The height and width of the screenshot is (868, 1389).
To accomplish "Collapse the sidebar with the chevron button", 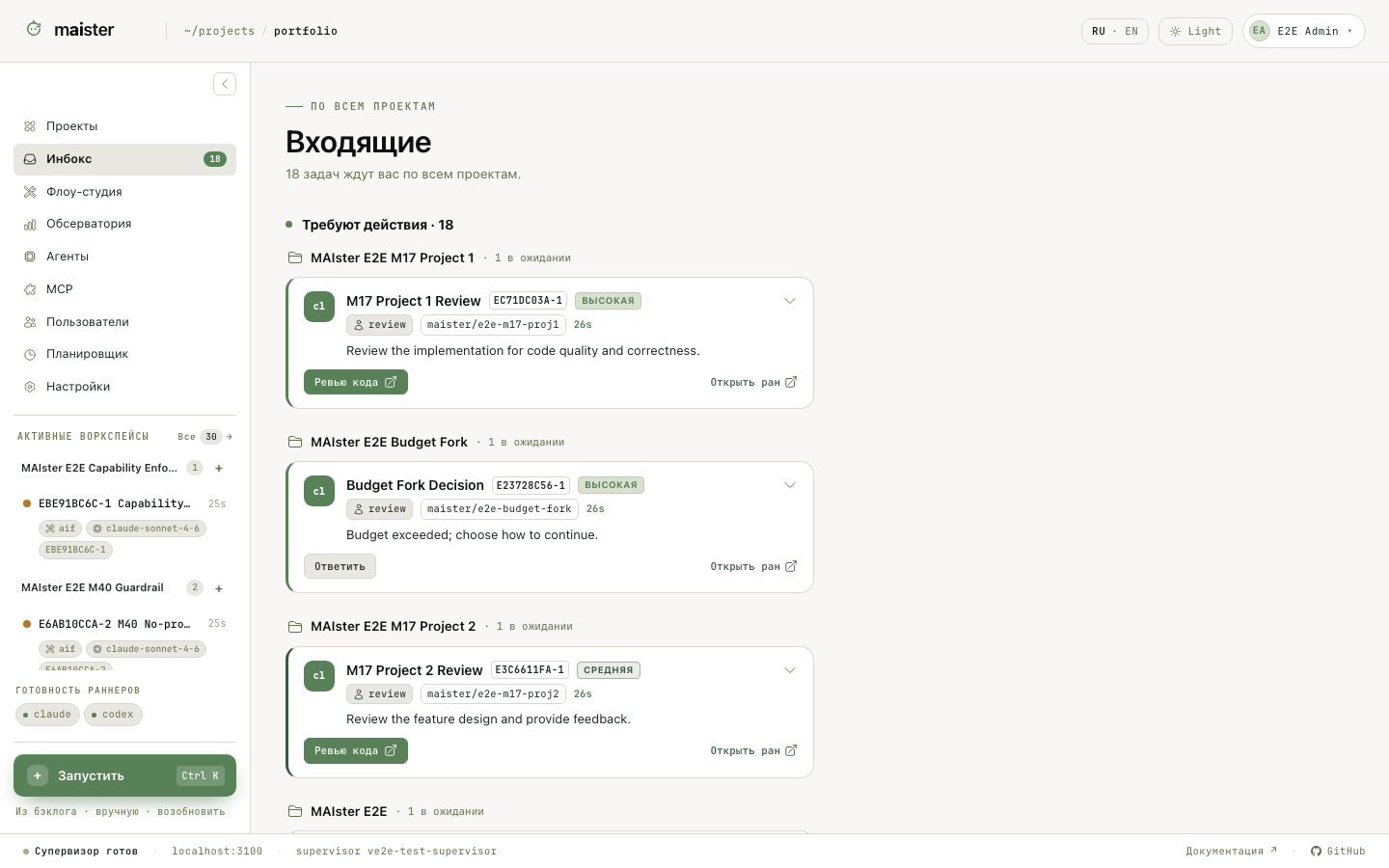I will 225,84.
